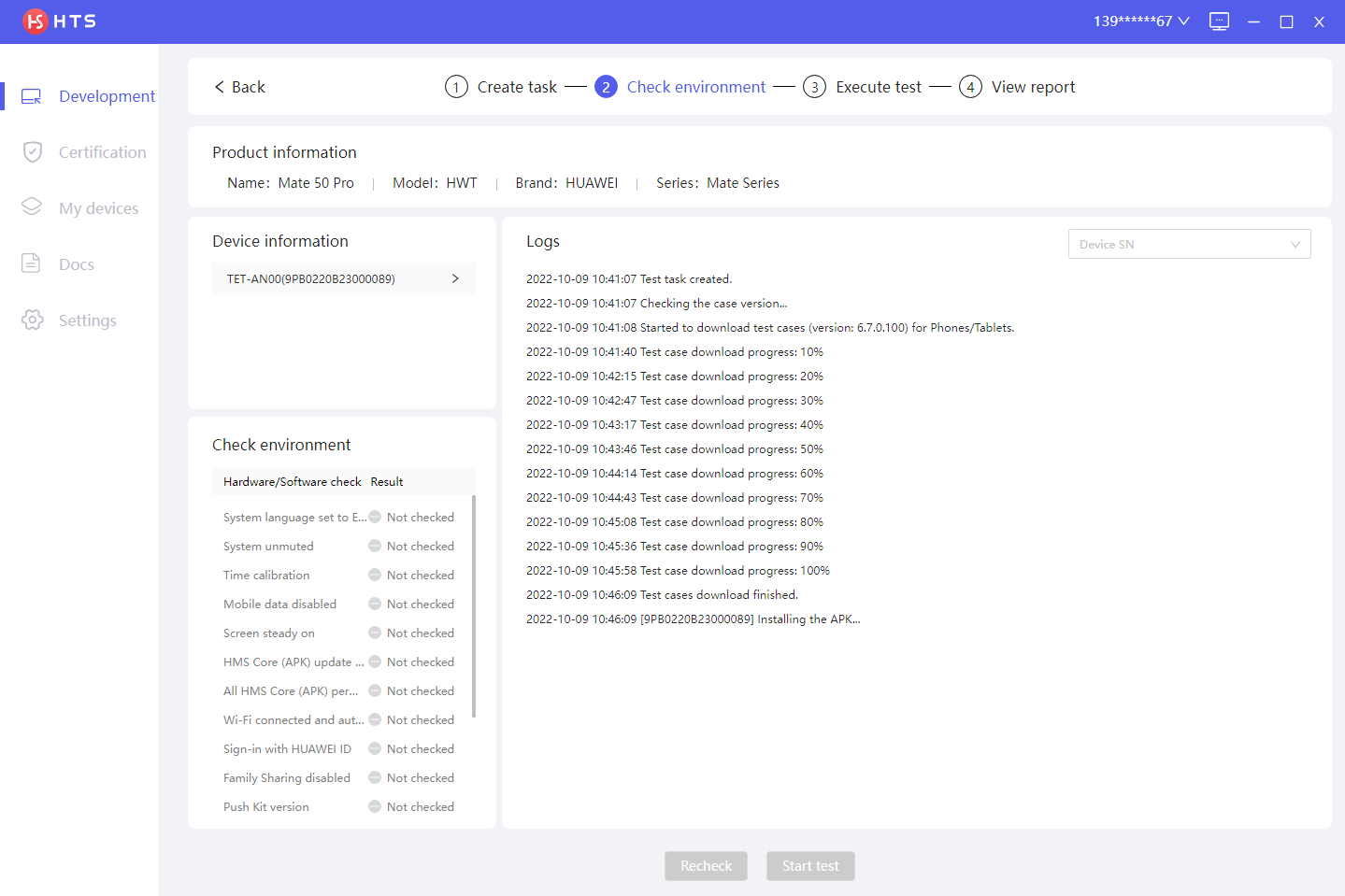Click step 2 circle icon
The height and width of the screenshot is (896, 1345).
pos(606,87)
